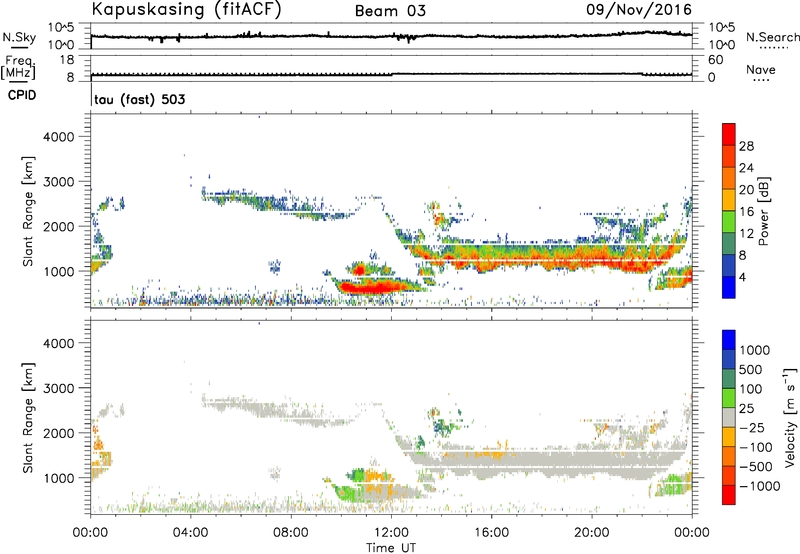Click the Beam 03 label
This screenshot has height=554, width=800.
pyautogui.click(x=390, y=11)
